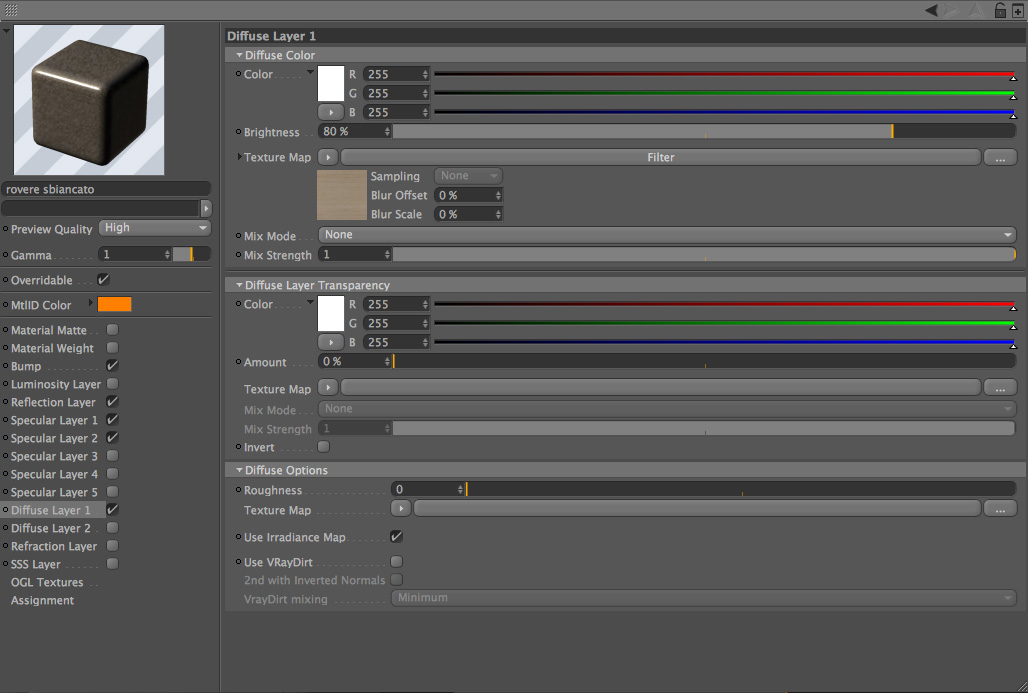This screenshot has height=693, width=1028.
Task: Click Mix Strength slider bar
Action: 704,254
